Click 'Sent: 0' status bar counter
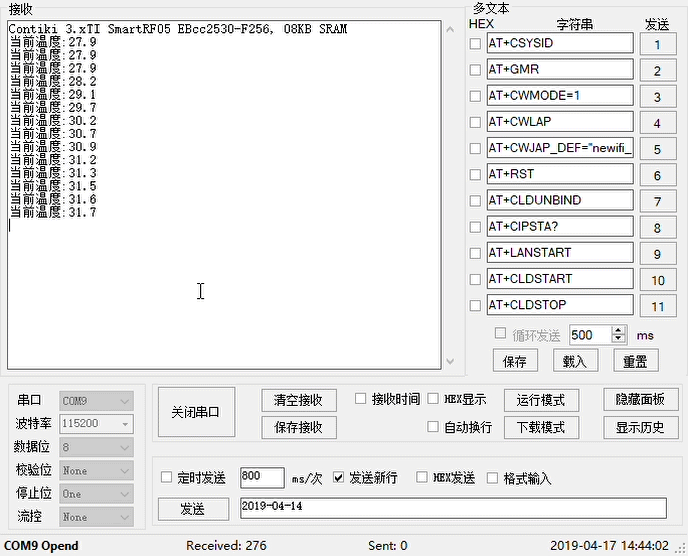Screen dimensions: 688x556 (x=388, y=545)
